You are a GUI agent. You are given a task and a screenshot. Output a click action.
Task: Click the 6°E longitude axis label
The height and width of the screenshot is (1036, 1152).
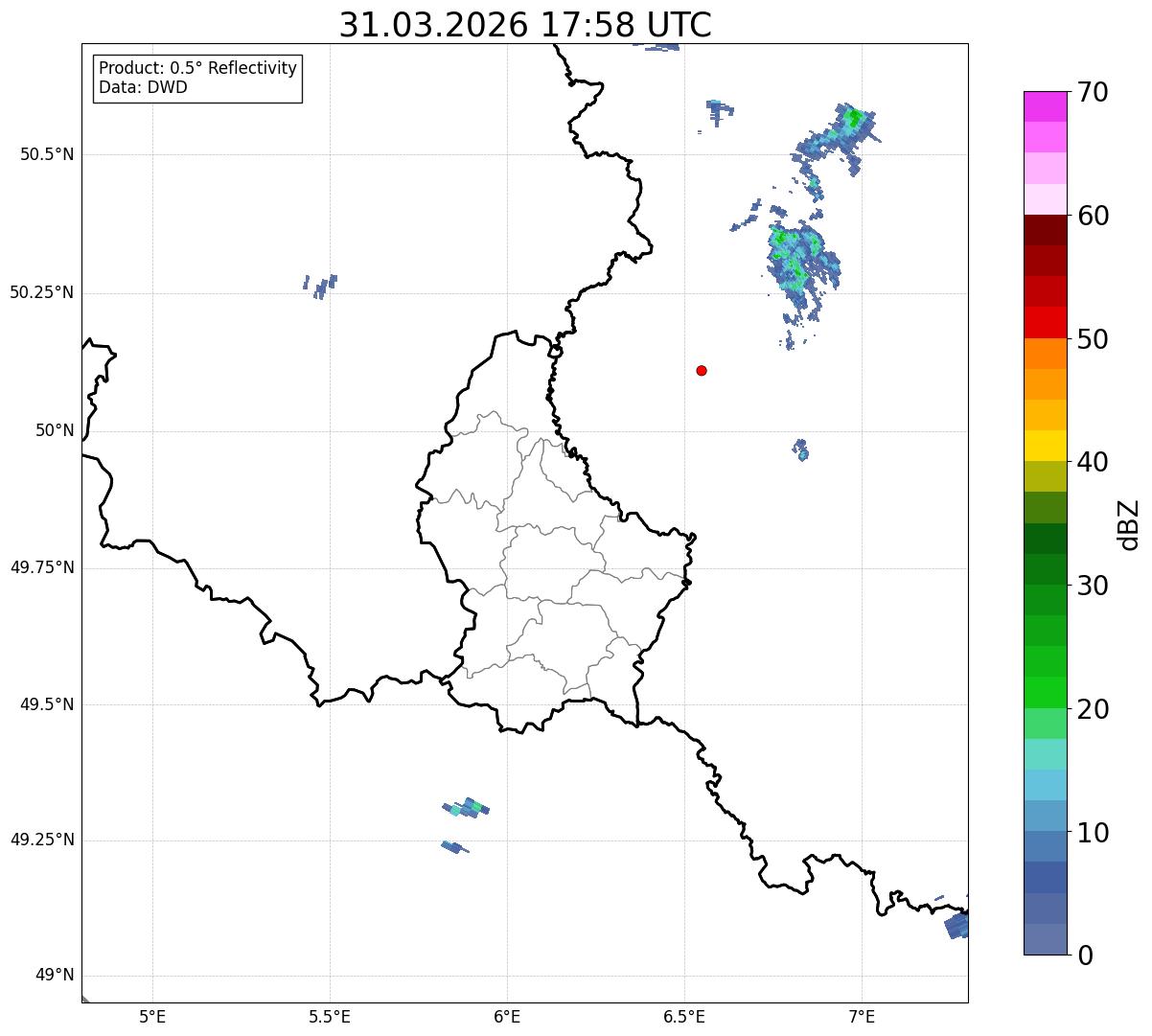pyautogui.click(x=507, y=1016)
